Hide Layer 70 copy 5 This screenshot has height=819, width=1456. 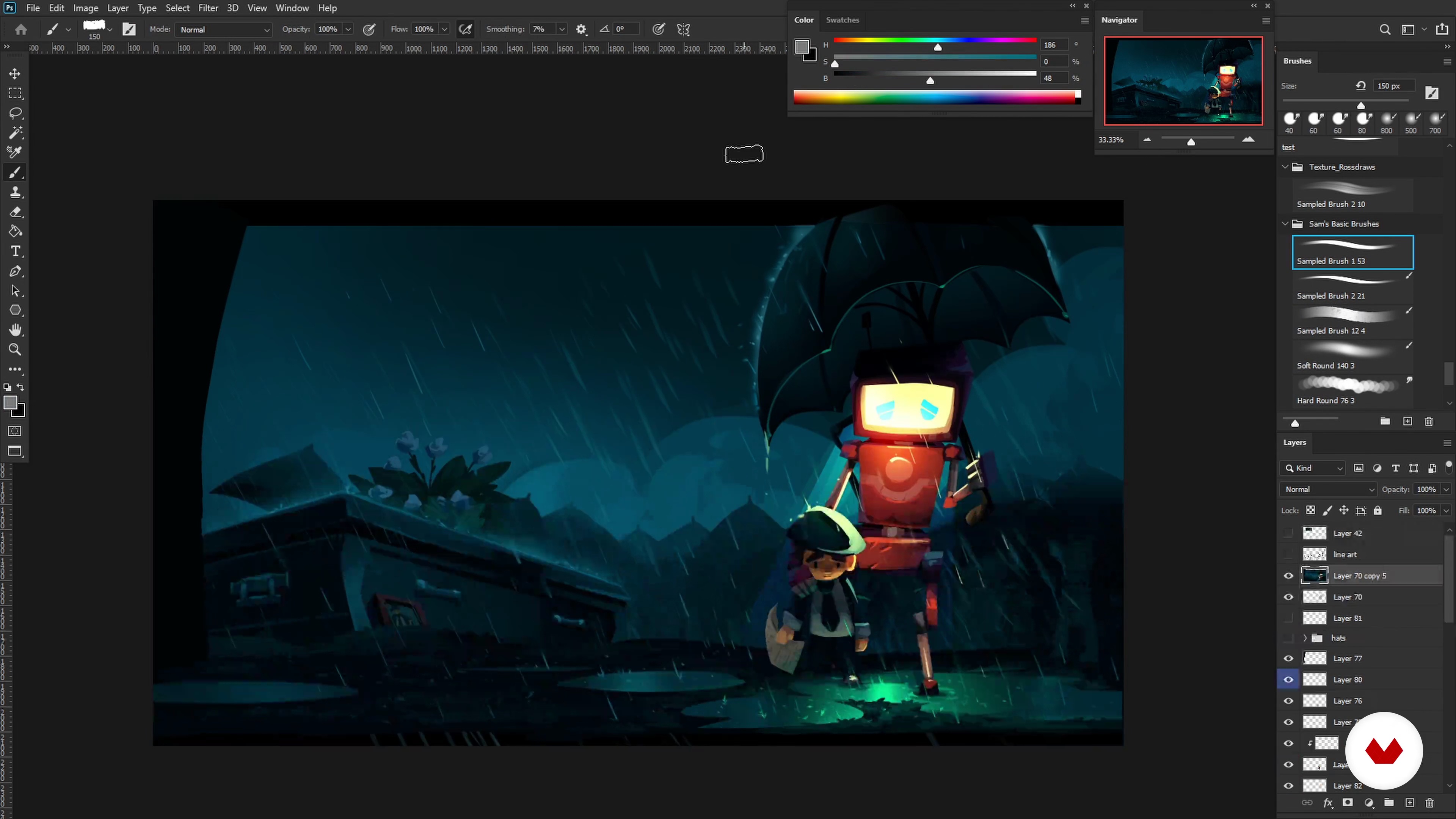click(x=1289, y=576)
